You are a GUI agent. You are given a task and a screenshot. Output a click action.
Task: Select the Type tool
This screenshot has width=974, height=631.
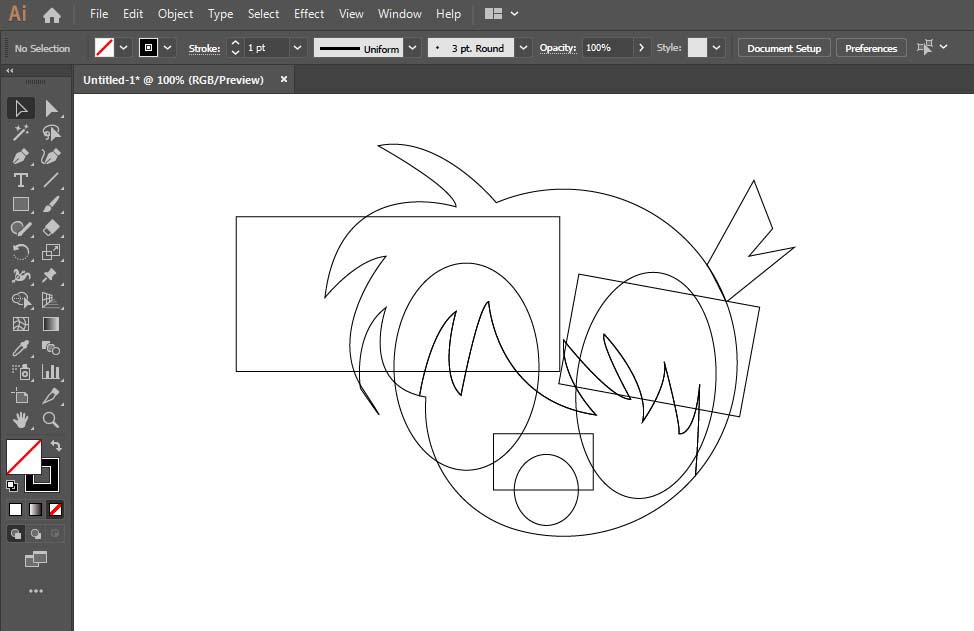(20, 180)
